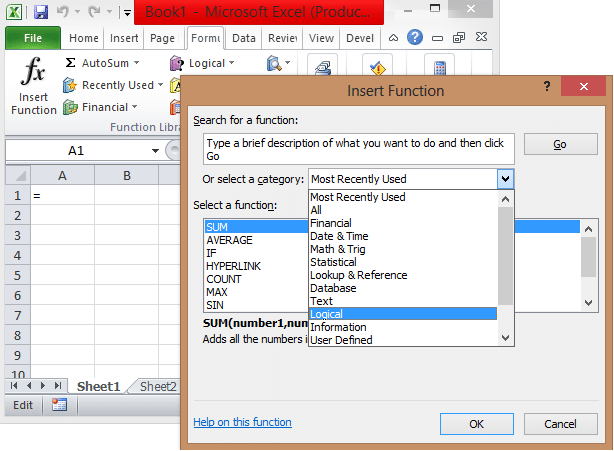614x451 pixels.
Task: Open Customize Quick Access Toolbar dropdown
Action: coord(127,13)
